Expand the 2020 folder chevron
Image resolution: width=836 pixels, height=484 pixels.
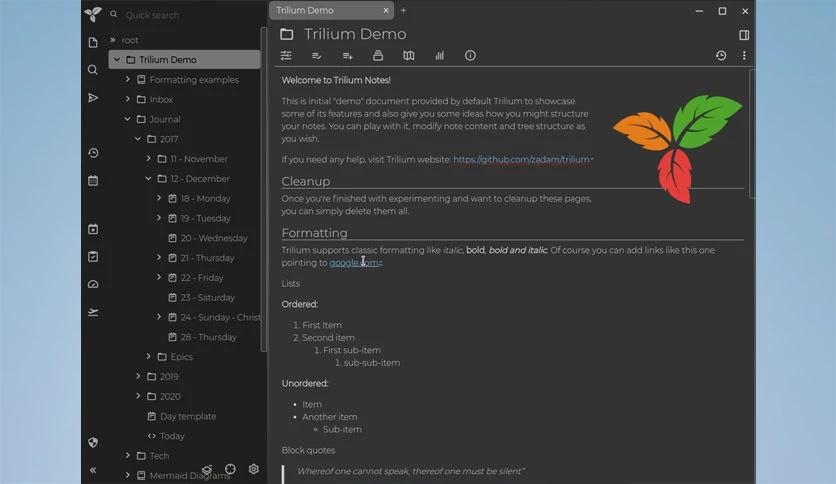[x=138, y=396]
